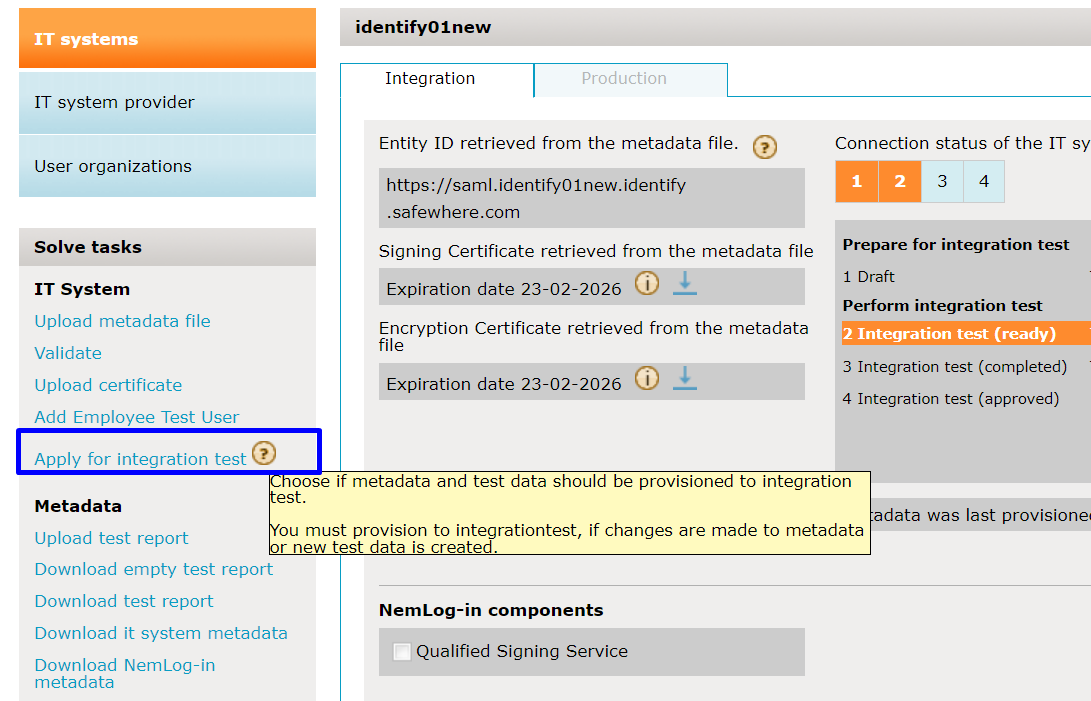Click Download NemLog-in metadata link
This screenshot has width=1091, height=701.
point(125,674)
